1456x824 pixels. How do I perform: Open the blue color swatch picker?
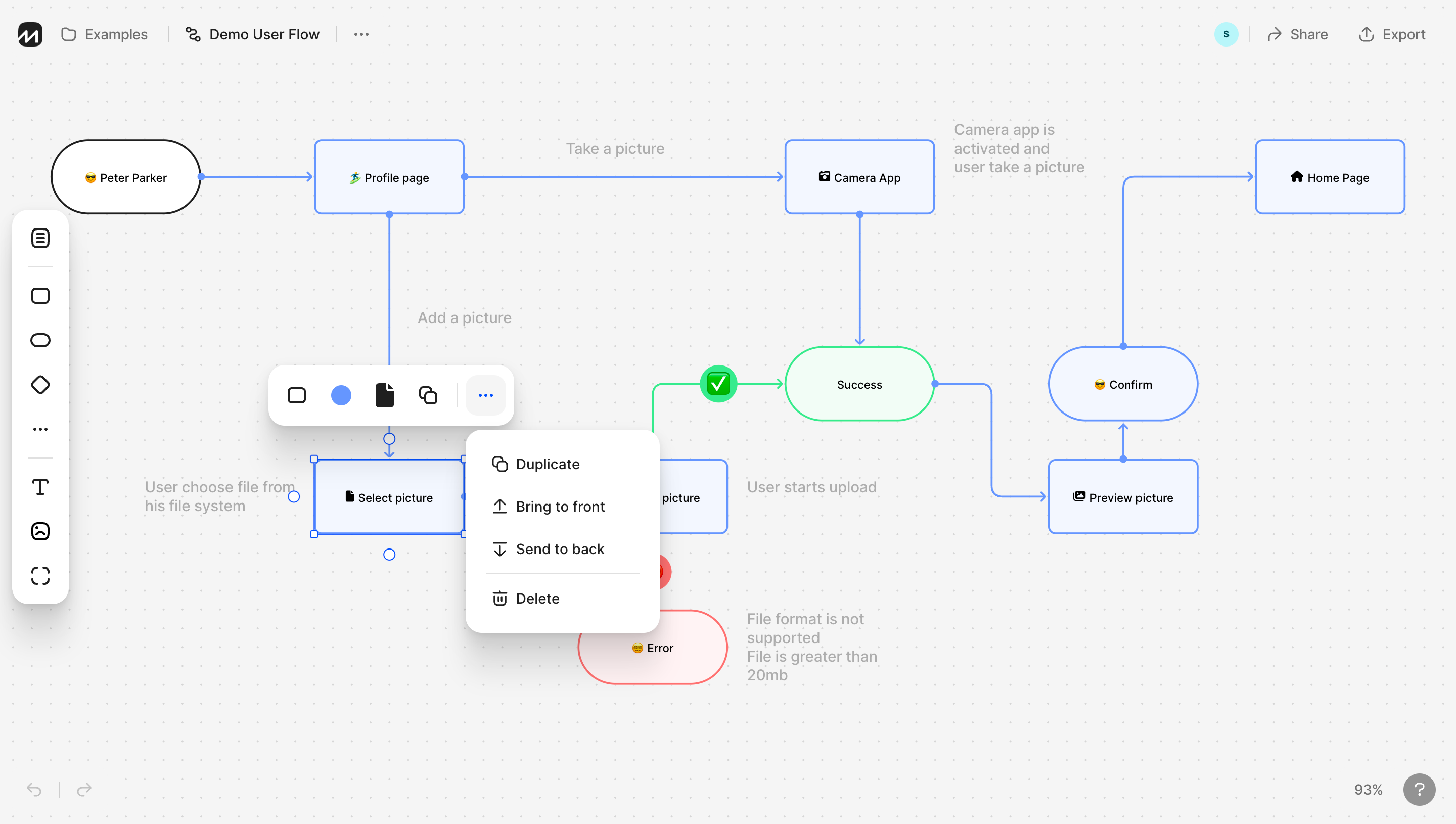click(x=341, y=395)
